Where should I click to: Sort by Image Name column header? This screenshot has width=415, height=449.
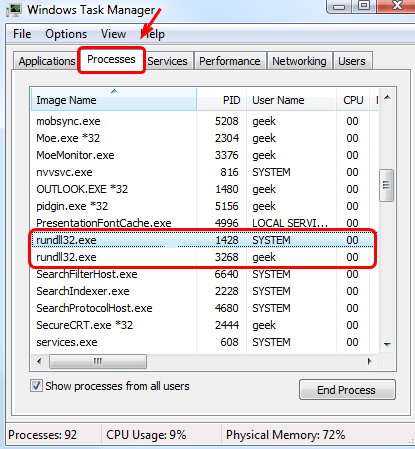[114, 99]
